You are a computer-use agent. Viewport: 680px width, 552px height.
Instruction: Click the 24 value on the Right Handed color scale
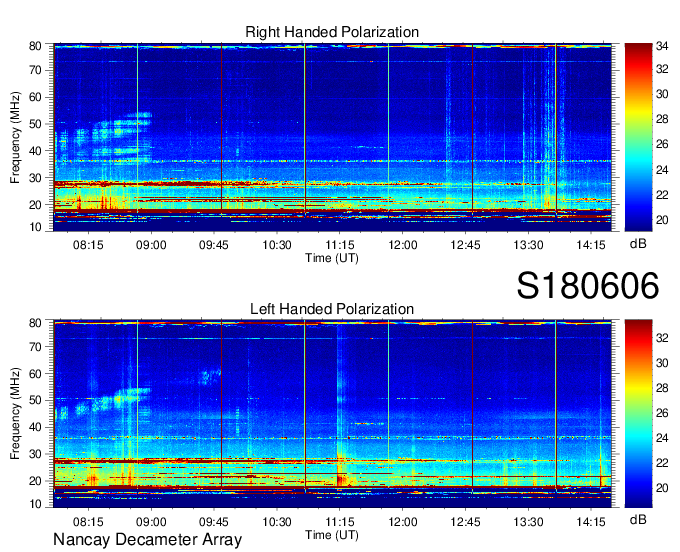coord(662,170)
